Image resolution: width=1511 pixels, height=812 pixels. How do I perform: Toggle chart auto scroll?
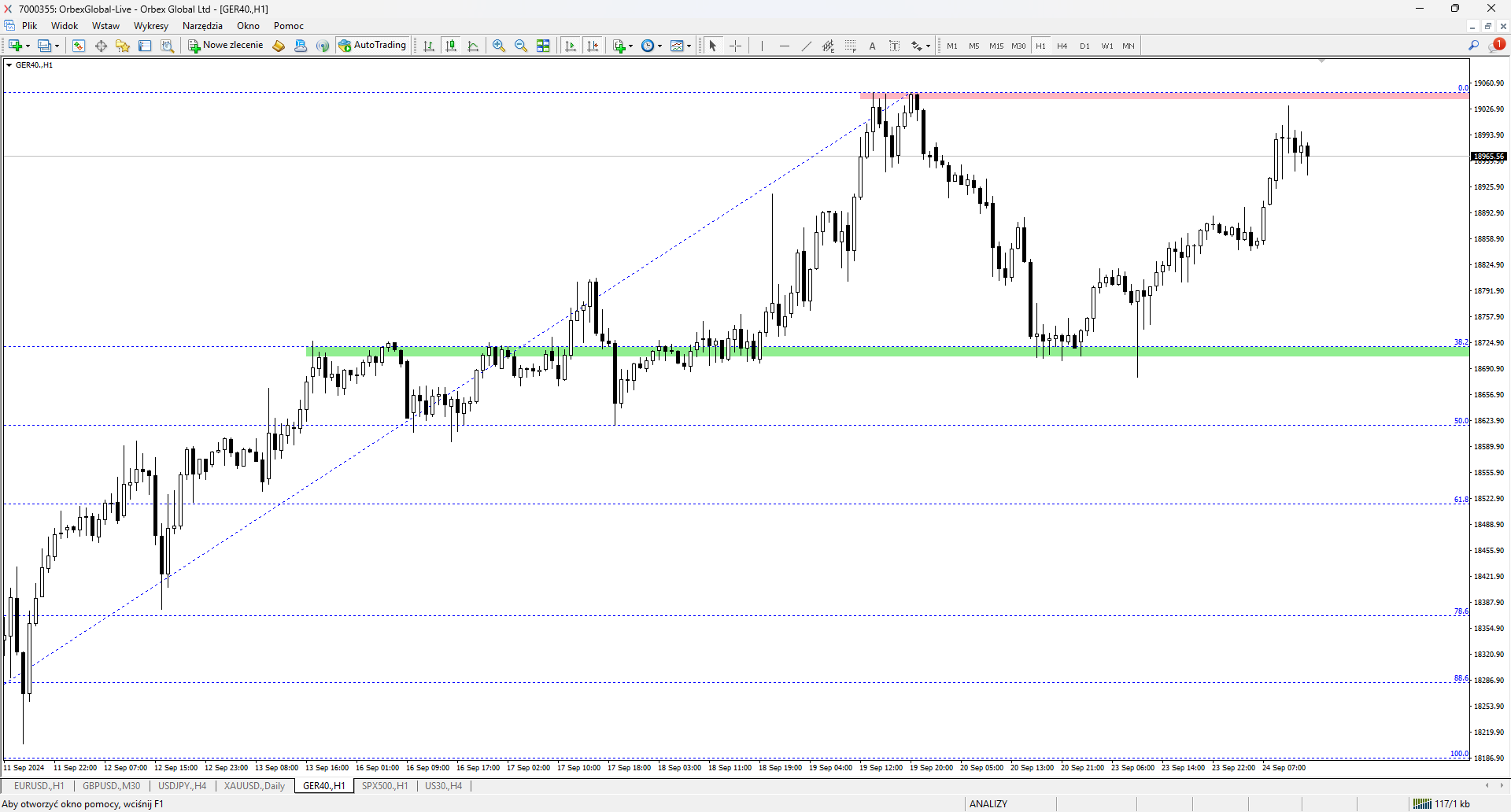coord(571,46)
